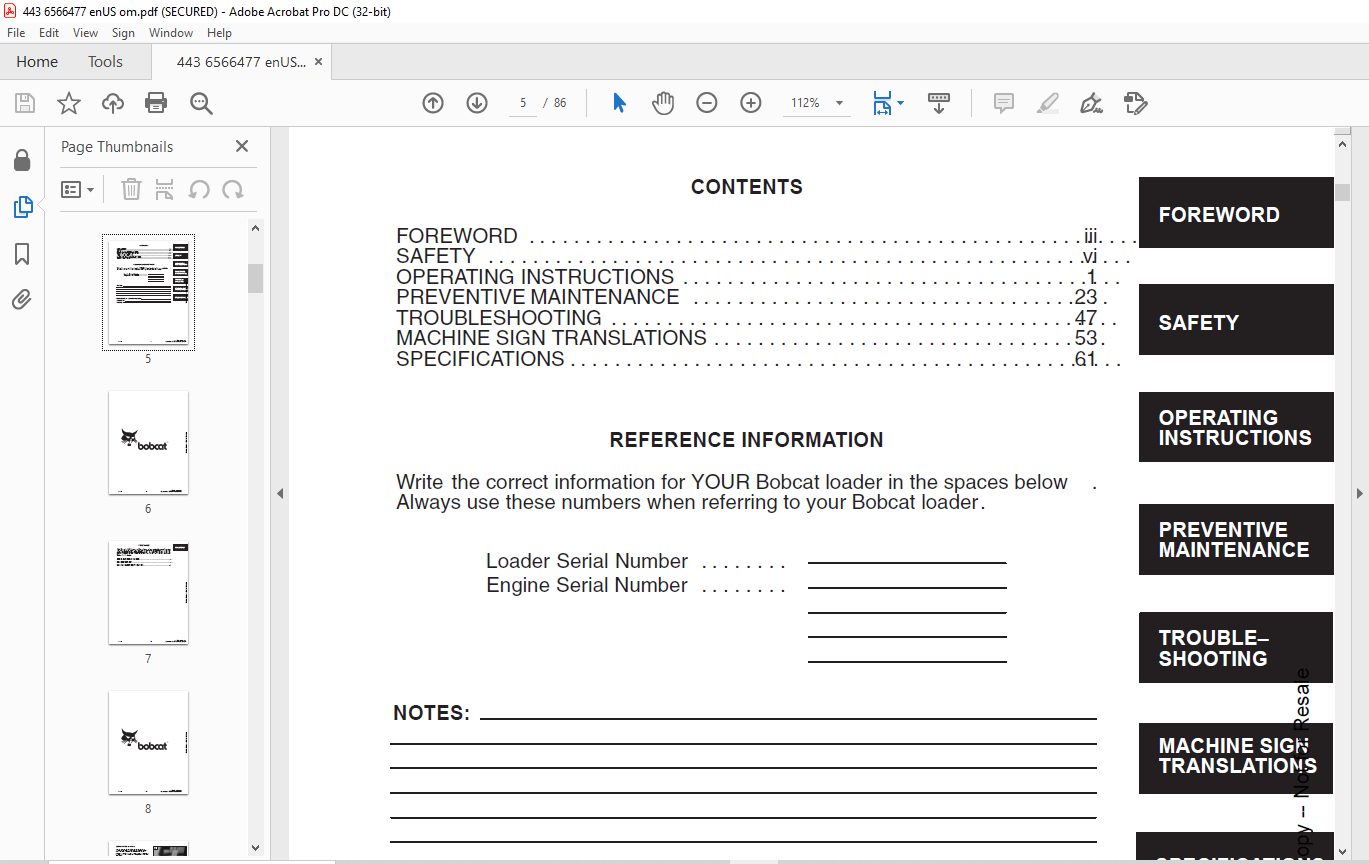Open the Edit menu
The height and width of the screenshot is (864, 1369).
click(x=49, y=33)
